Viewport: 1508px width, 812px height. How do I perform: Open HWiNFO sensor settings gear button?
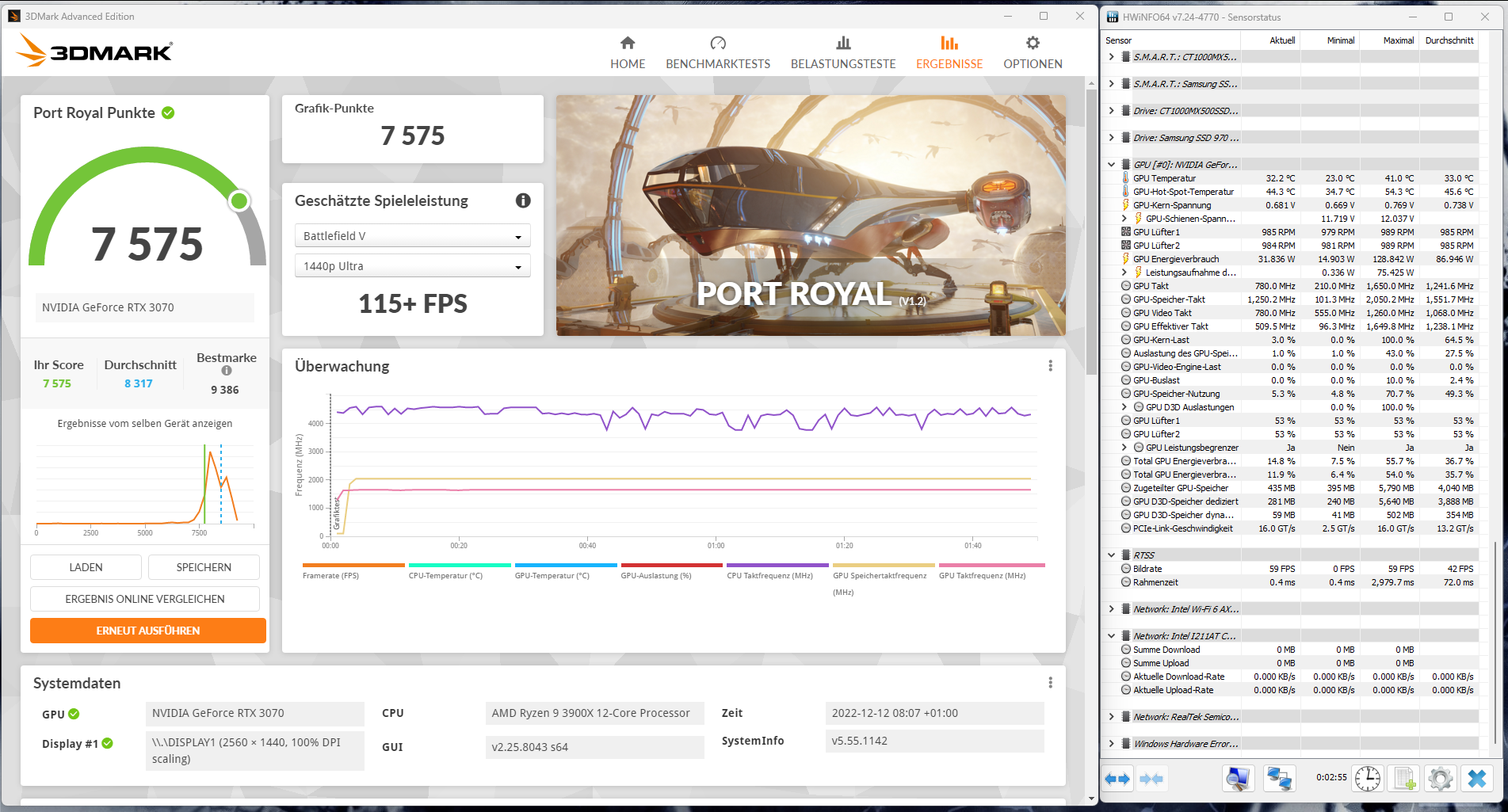pyautogui.click(x=1441, y=779)
